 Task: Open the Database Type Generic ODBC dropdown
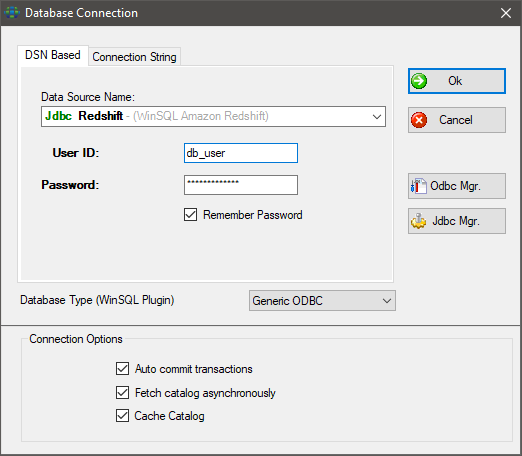coord(322,301)
